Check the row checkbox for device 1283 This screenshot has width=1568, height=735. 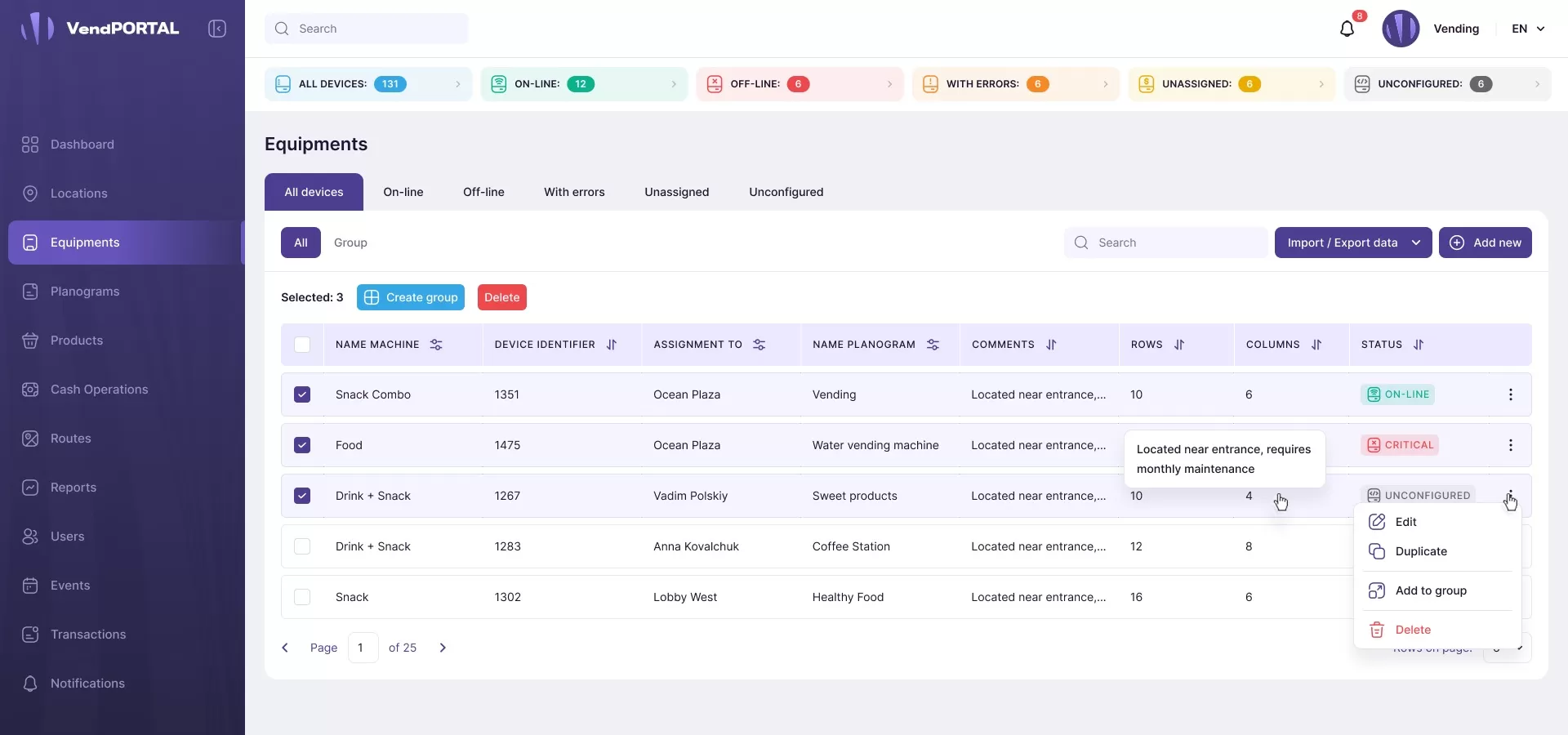pos(302,546)
